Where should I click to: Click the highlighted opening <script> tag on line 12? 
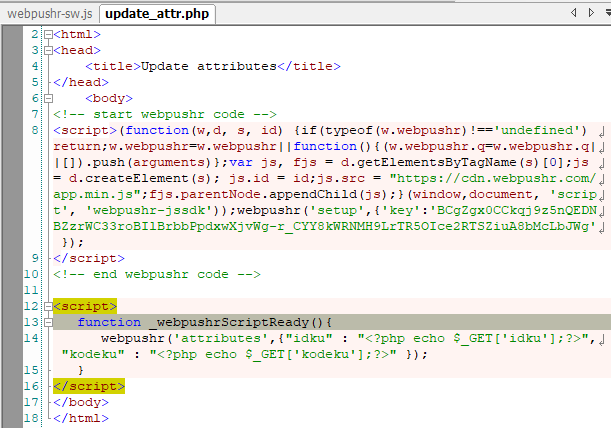click(85, 306)
